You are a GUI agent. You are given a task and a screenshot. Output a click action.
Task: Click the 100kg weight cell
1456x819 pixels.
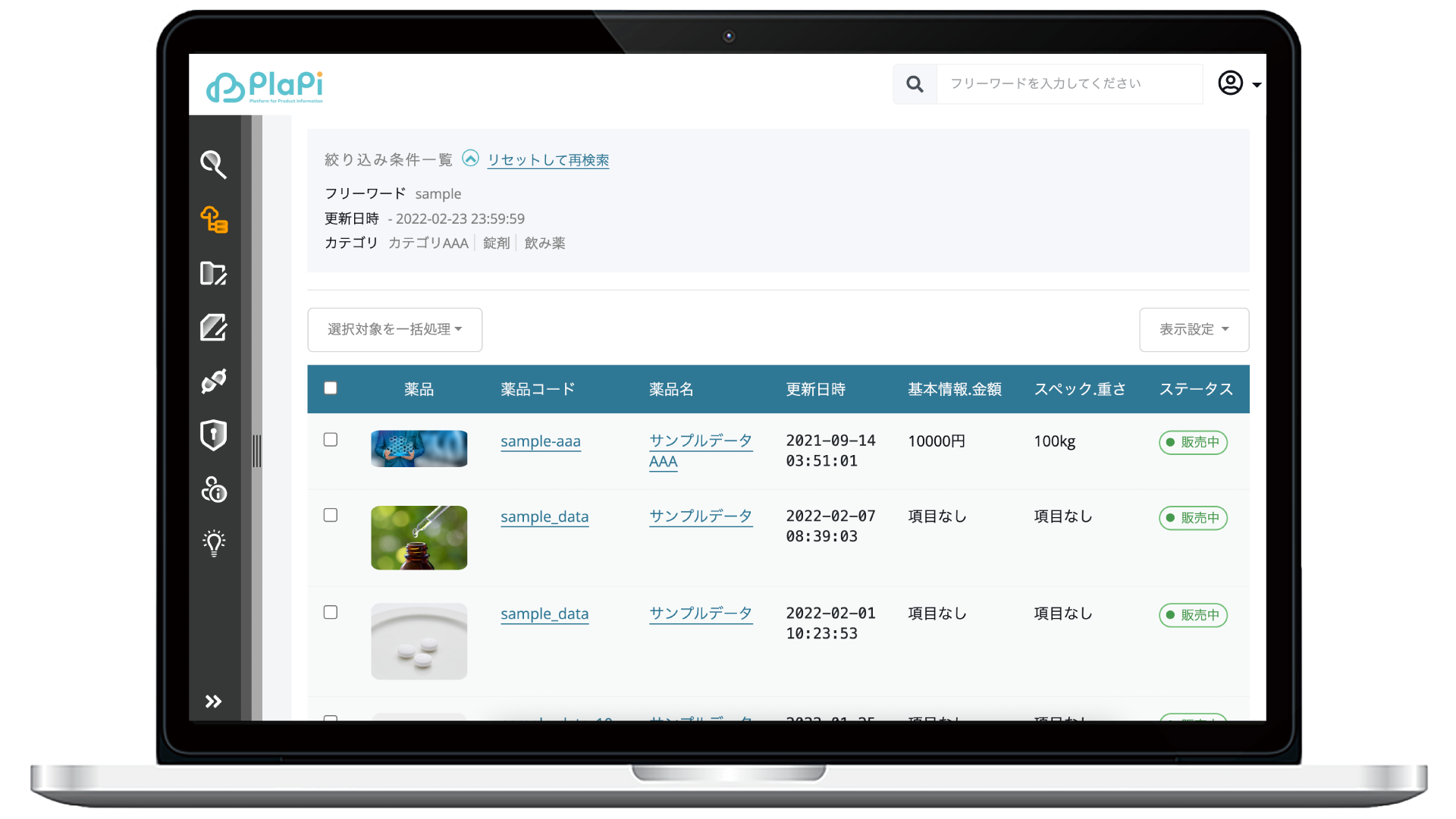pyautogui.click(x=1055, y=441)
